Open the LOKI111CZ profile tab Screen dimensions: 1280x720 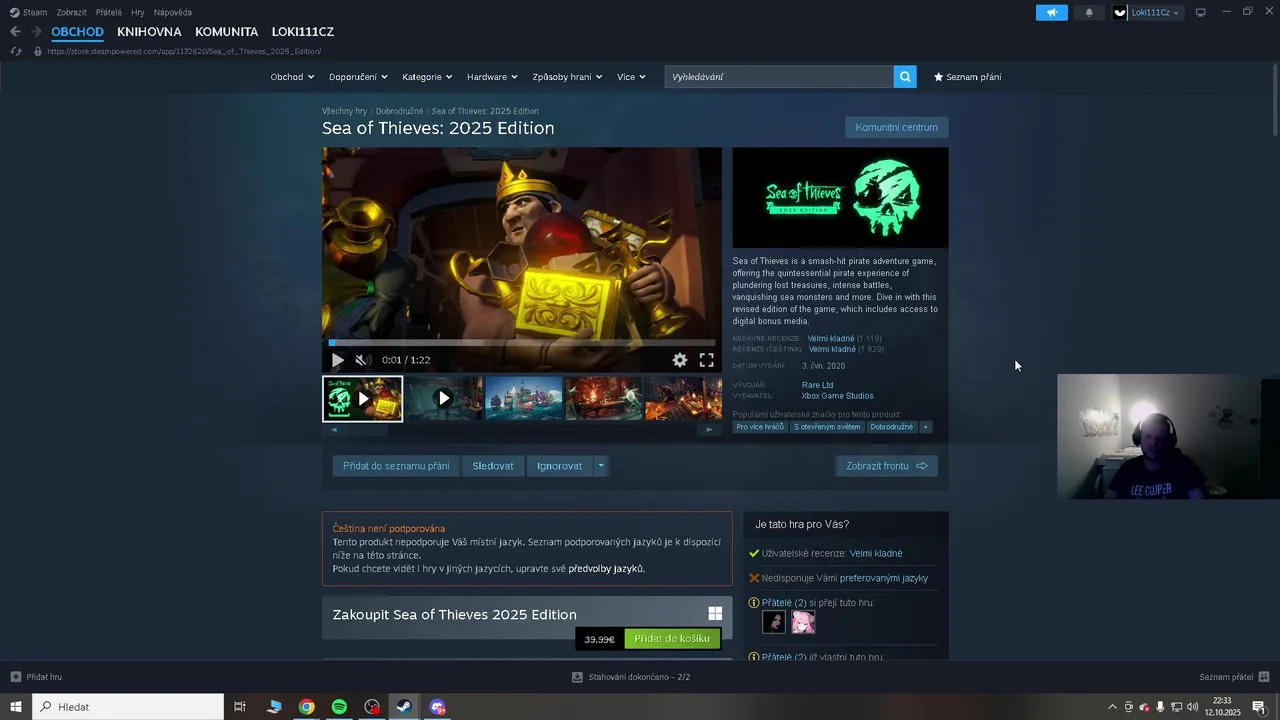[303, 32]
